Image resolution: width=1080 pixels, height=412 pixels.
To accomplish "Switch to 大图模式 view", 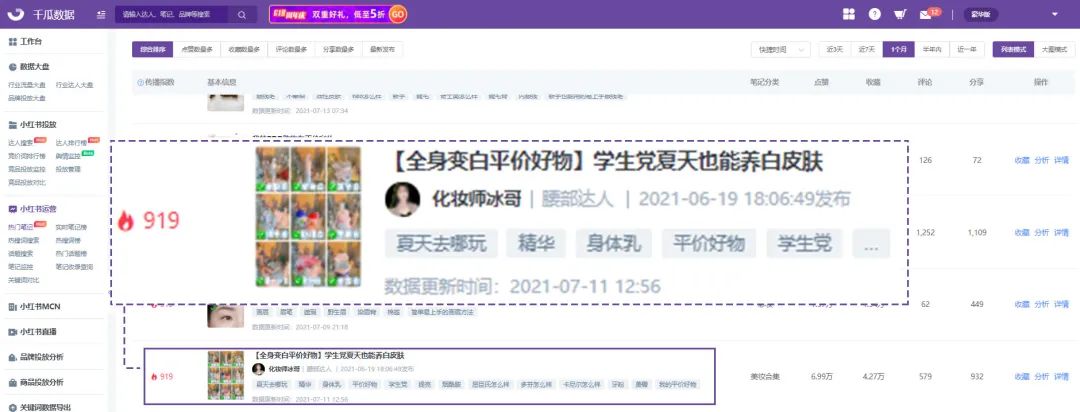I will click(1054, 50).
